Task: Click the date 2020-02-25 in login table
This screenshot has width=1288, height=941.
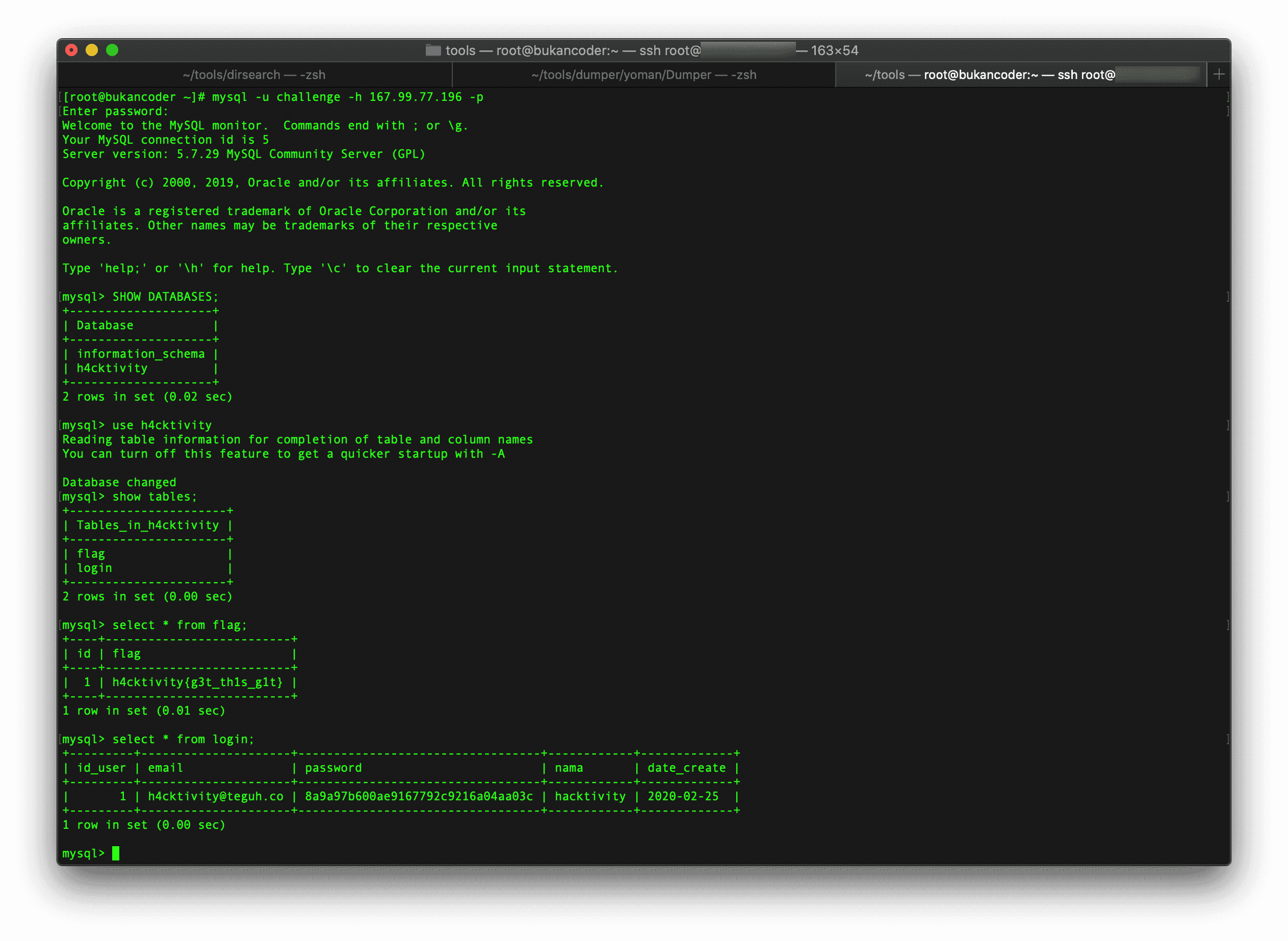Action: [x=682, y=796]
